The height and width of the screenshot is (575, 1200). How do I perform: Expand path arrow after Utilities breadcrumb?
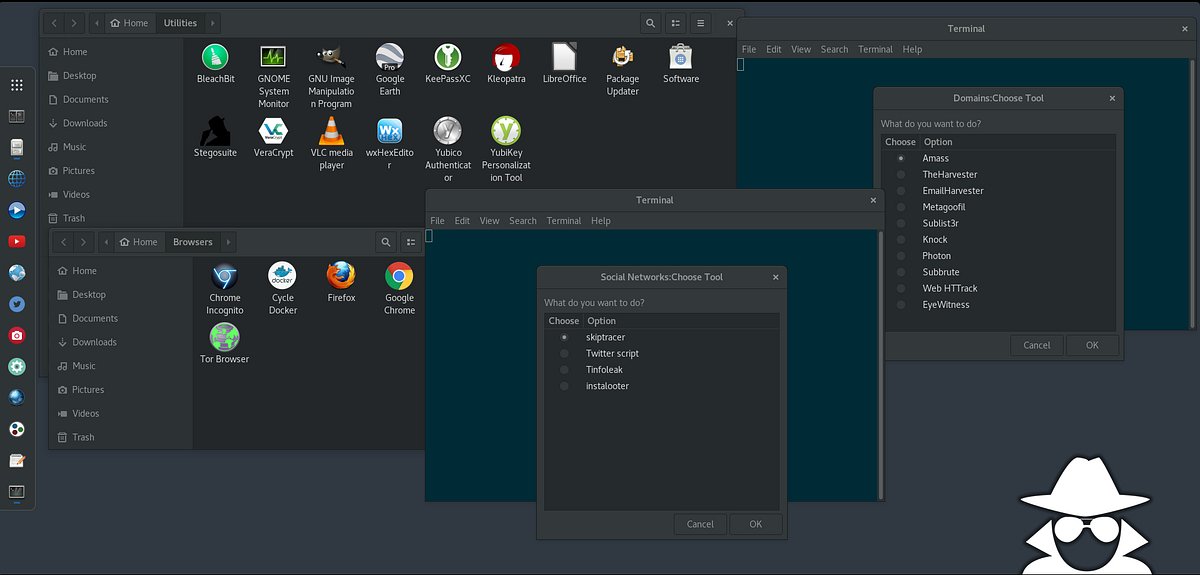click(214, 23)
